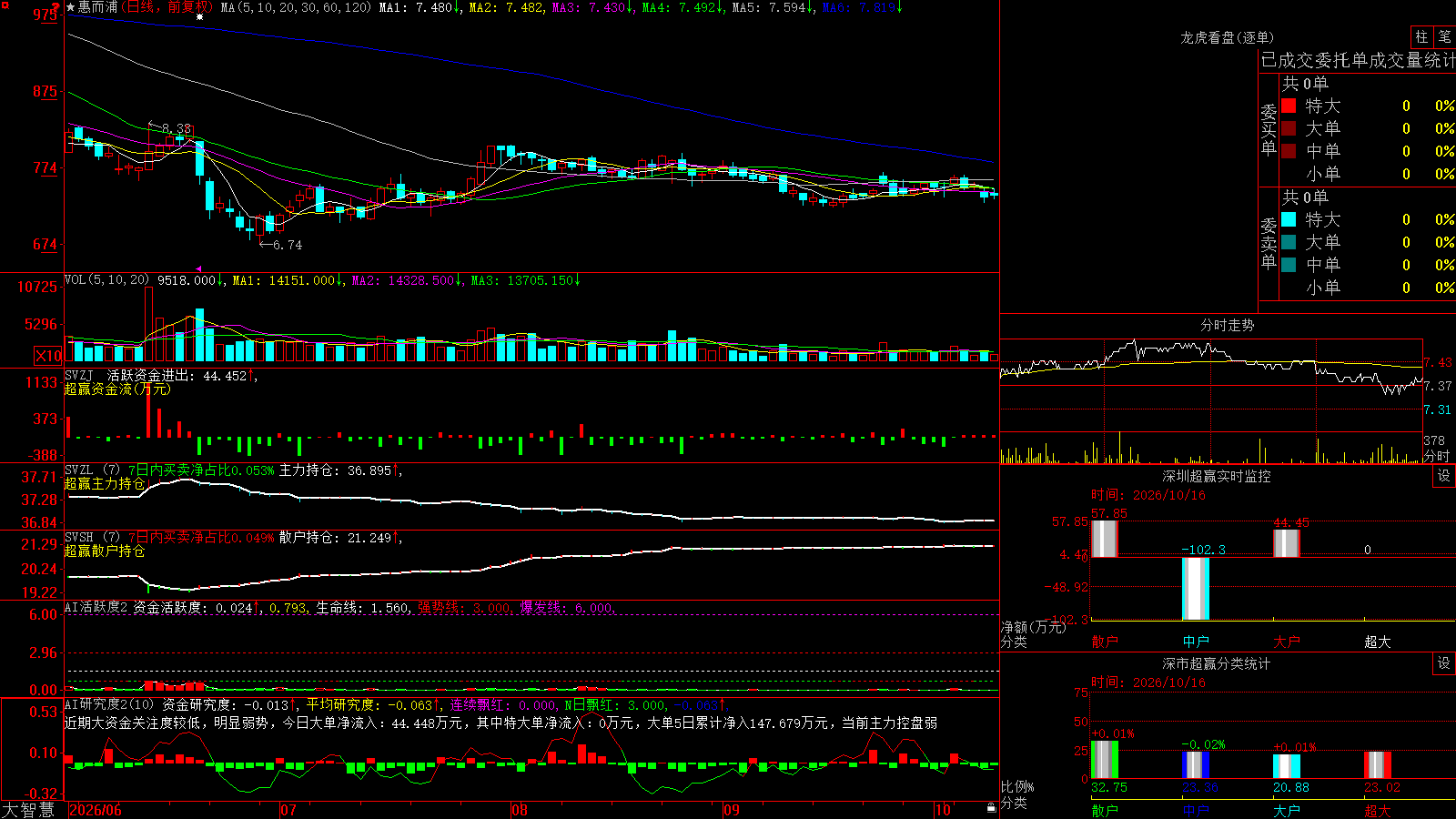
Task: Click the magenta triangle marker above the VOL panel
Action: pyautogui.click(x=199, y=268)
